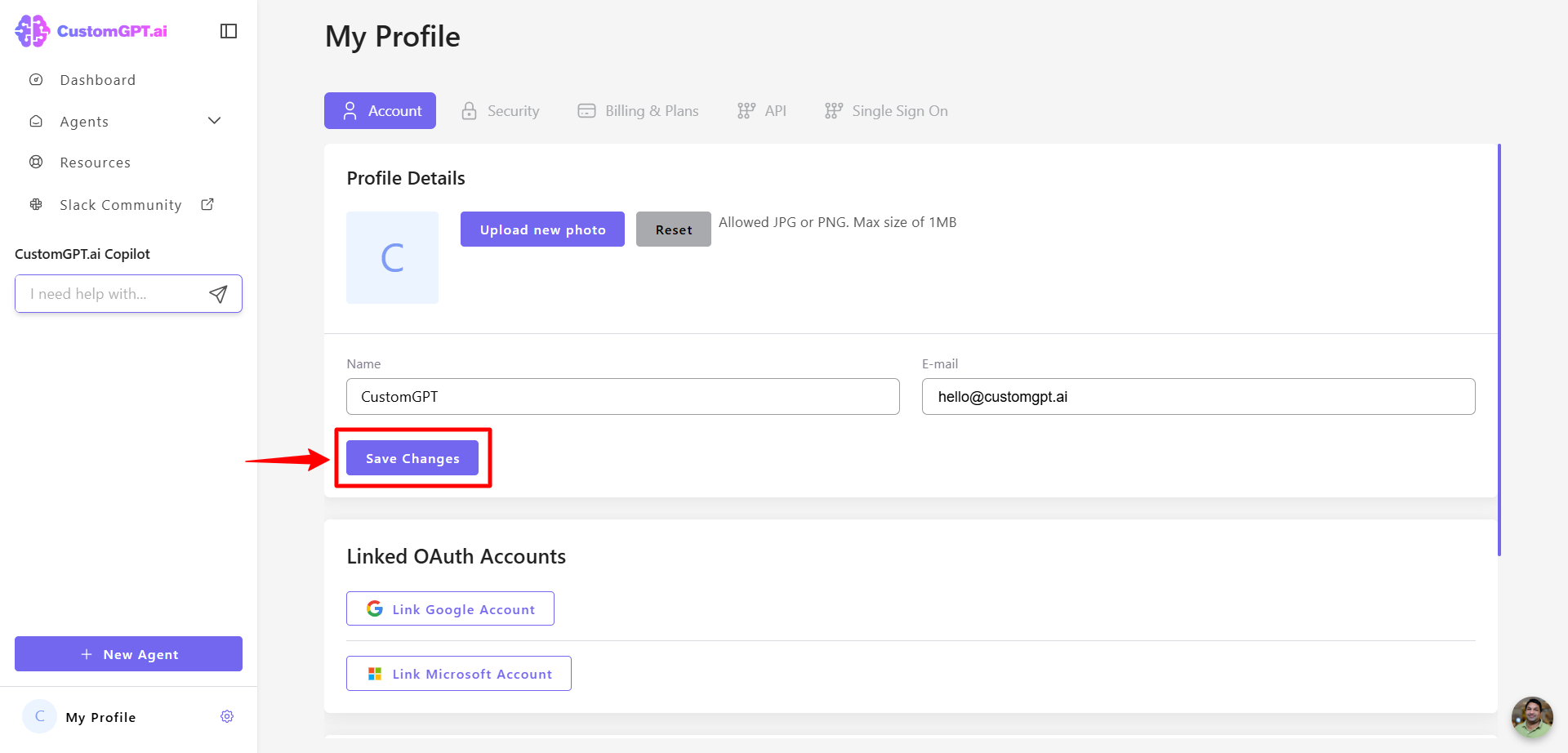Click the 'Allowed JPG or PNG' hint text
This screenshot has width=1568, height=753.
[x=837, y=222]
